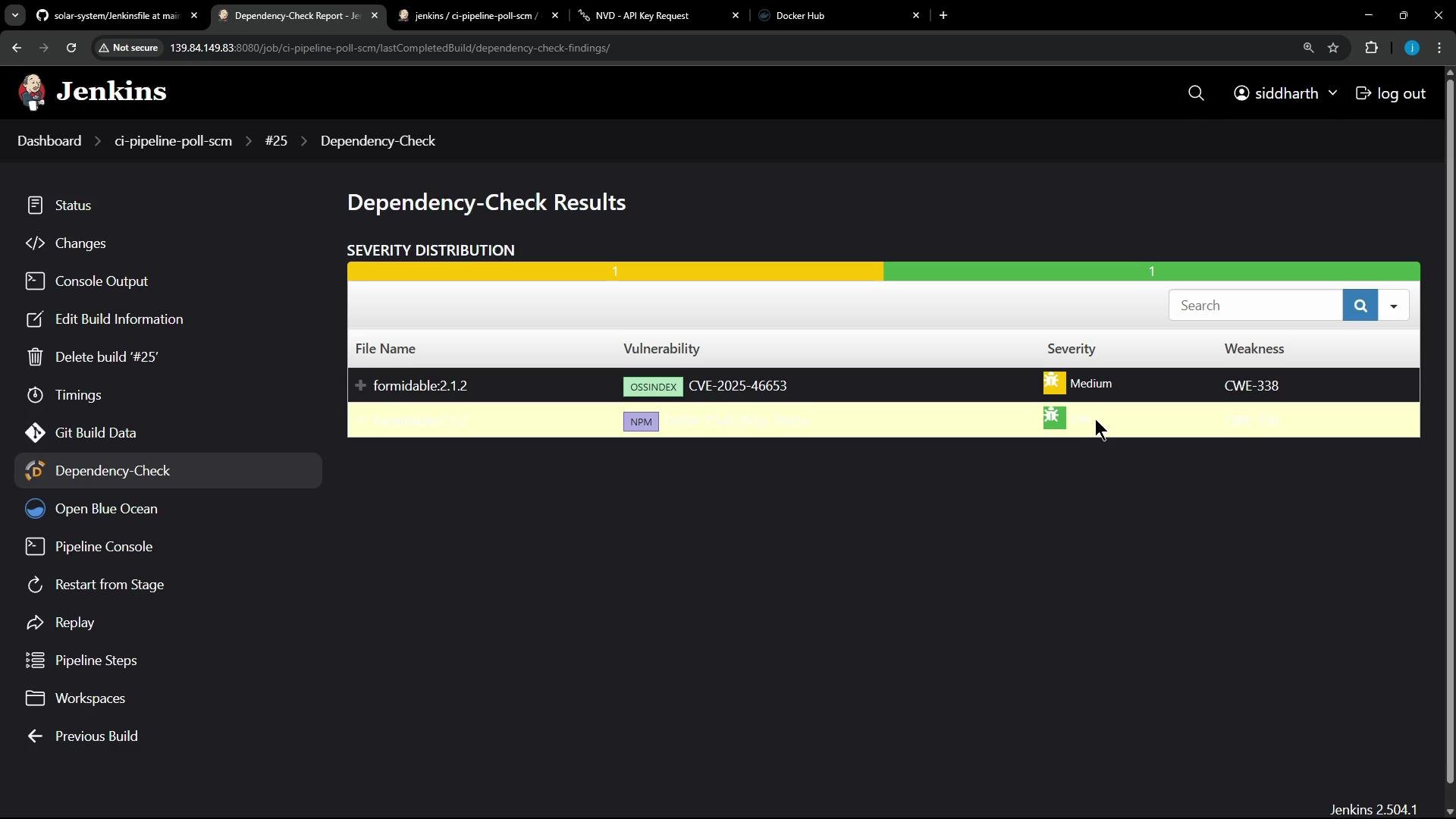Click the browser forward arrow

[43, 48]
